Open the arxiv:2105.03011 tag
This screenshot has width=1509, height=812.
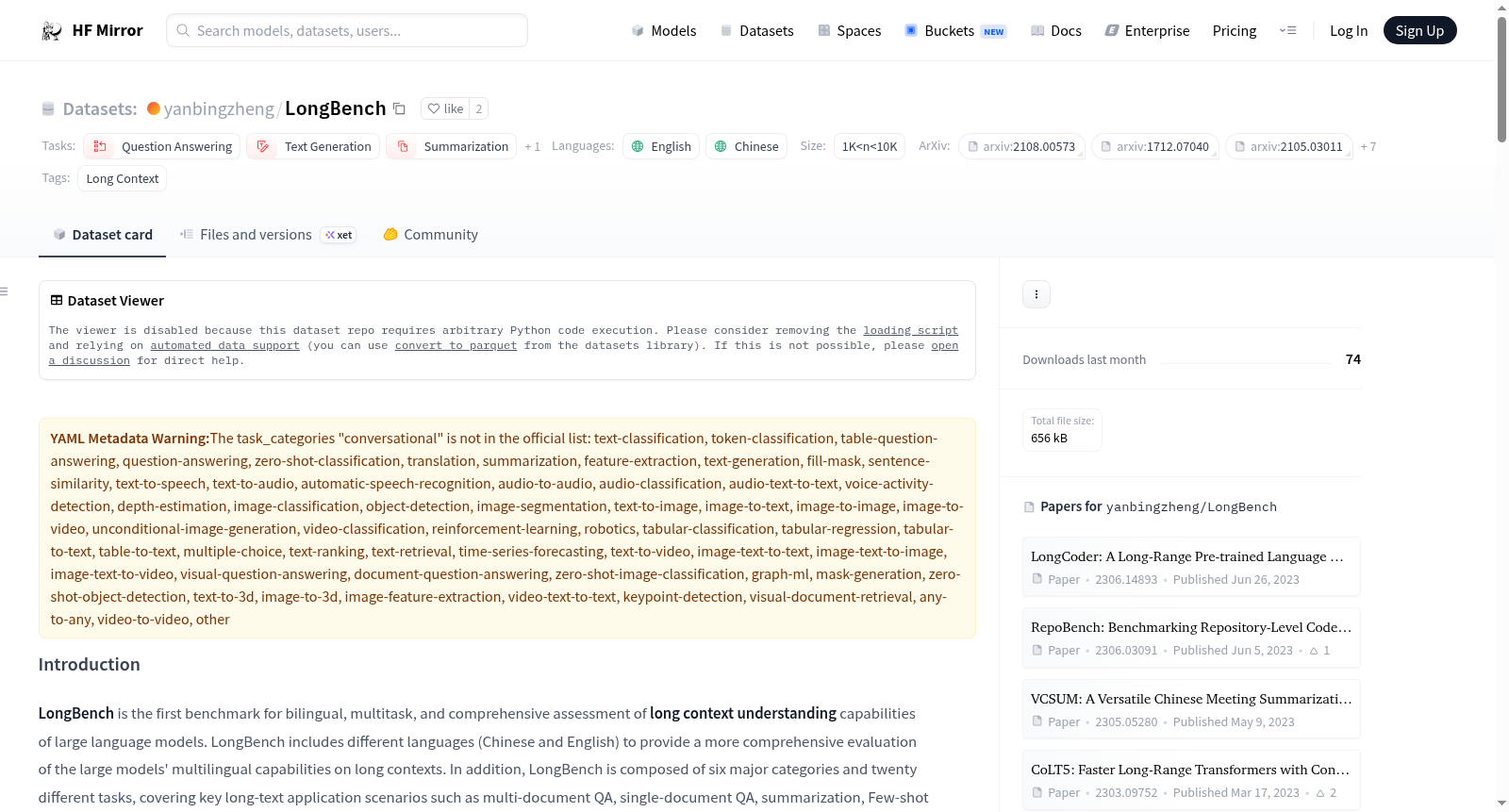coord(1288,146)
